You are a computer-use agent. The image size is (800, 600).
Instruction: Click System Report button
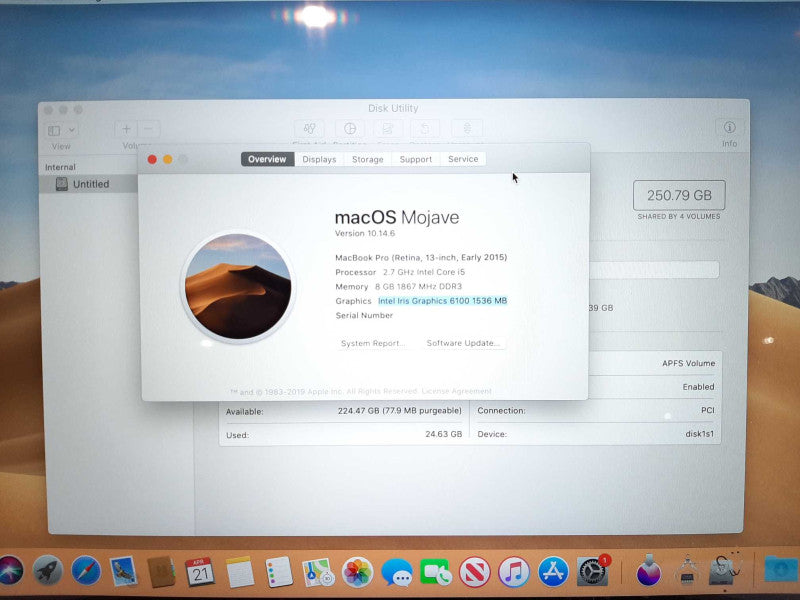coord(373,343)
